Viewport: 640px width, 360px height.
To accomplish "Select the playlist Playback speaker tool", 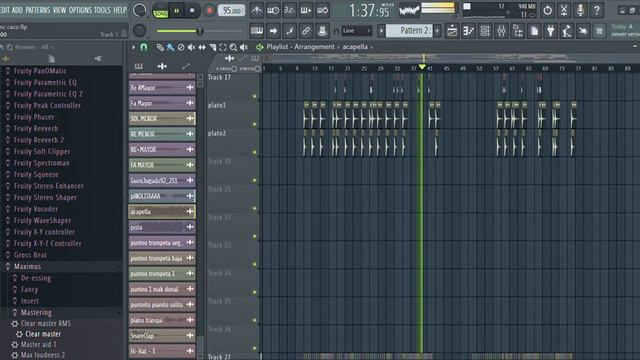I will coord(244,47).
